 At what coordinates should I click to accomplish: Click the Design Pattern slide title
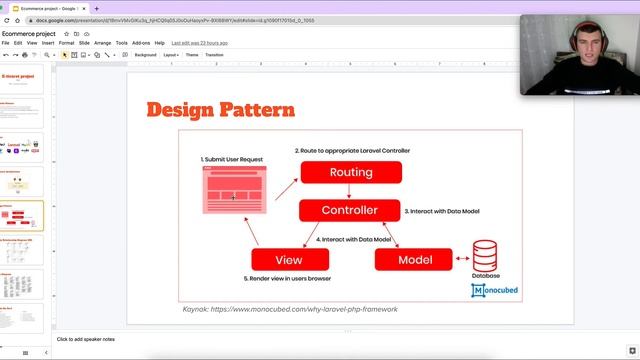221,110
